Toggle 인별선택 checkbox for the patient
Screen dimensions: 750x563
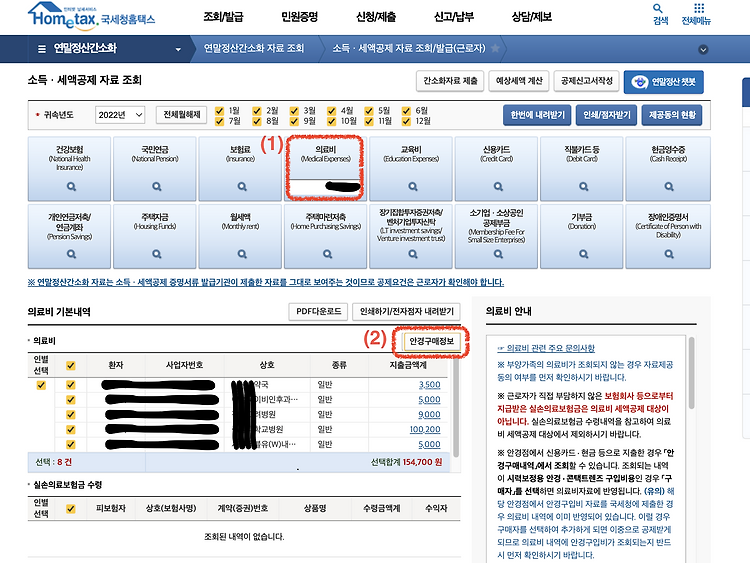pos(41,385)
